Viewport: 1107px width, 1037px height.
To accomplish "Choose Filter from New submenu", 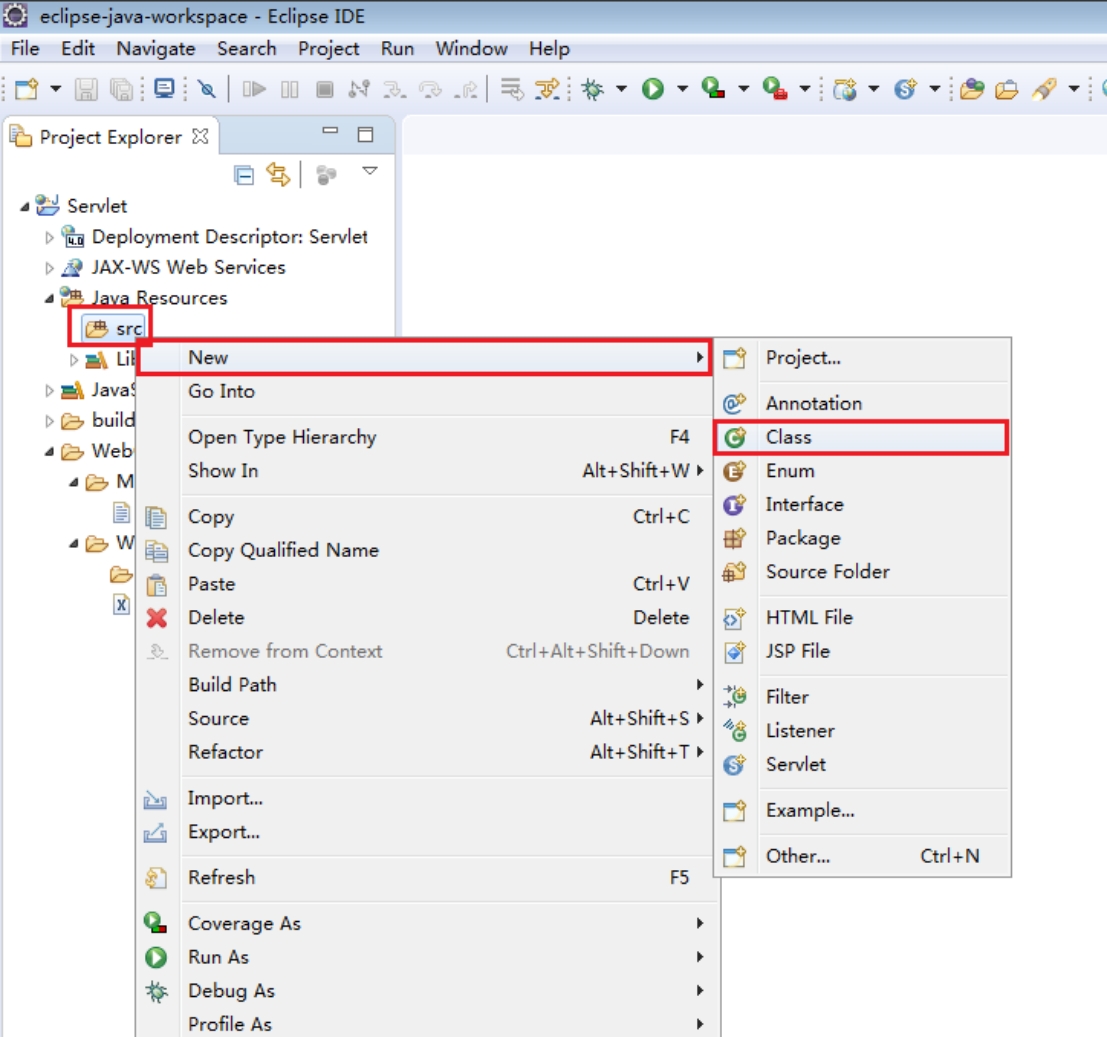I will 862,697.
